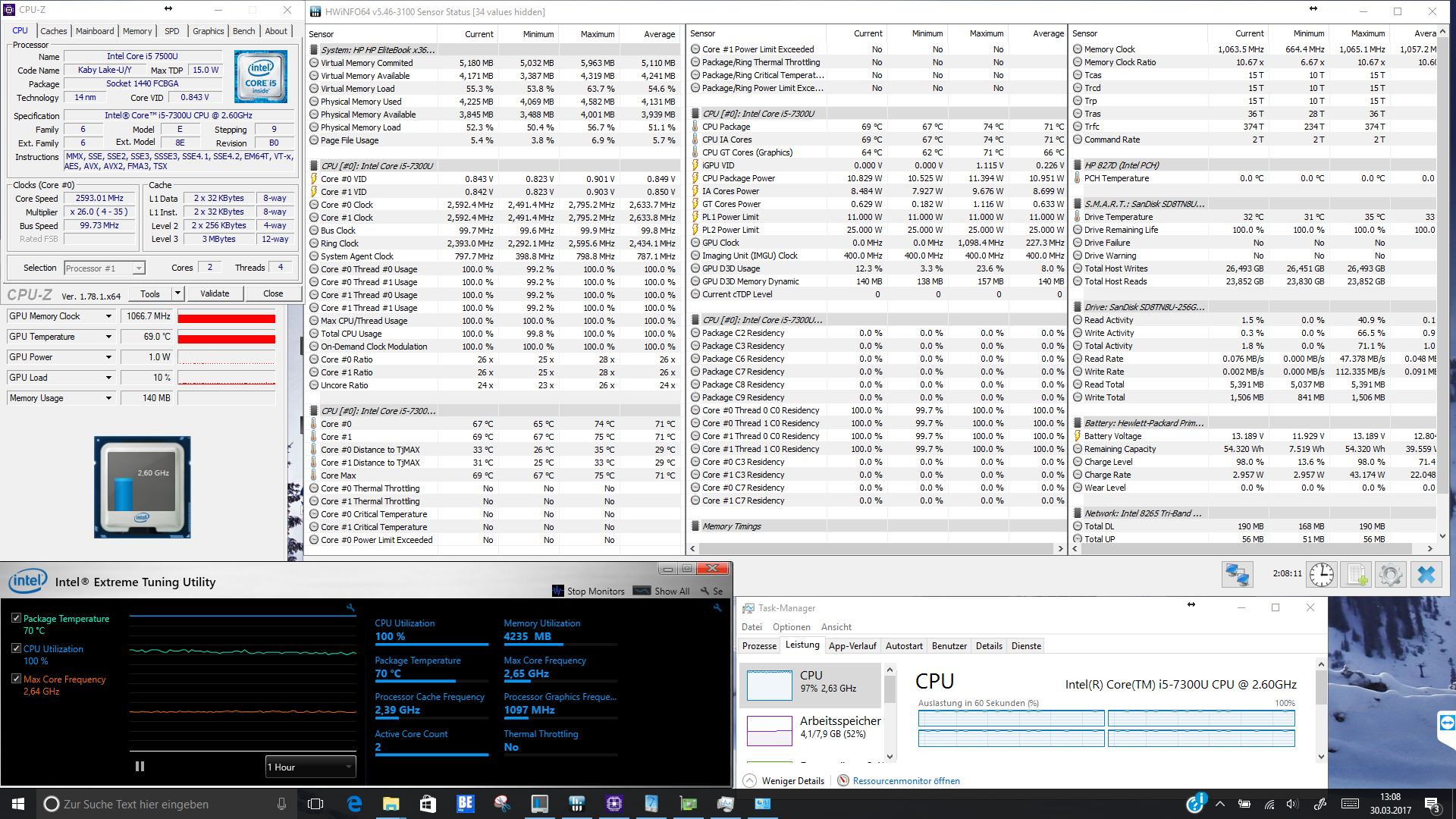Click the HWiNFO blue X close-sensors icon

(1426, 575)
